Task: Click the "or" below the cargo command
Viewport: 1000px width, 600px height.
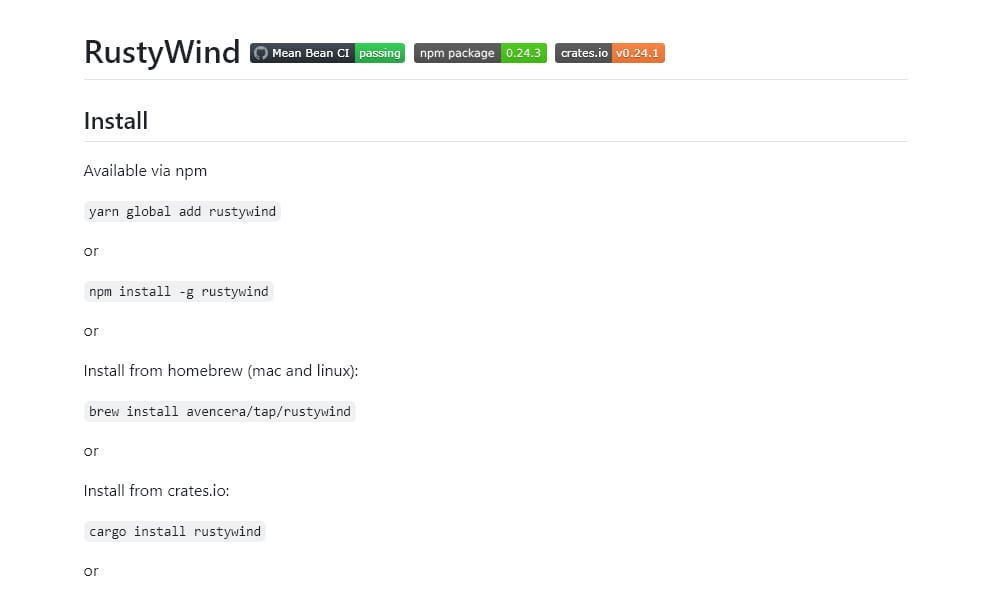Action: coord(91,572)
